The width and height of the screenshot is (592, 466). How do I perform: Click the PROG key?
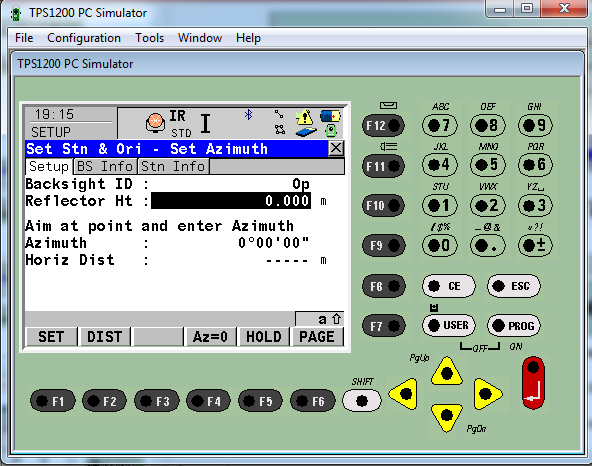[514, 326]
